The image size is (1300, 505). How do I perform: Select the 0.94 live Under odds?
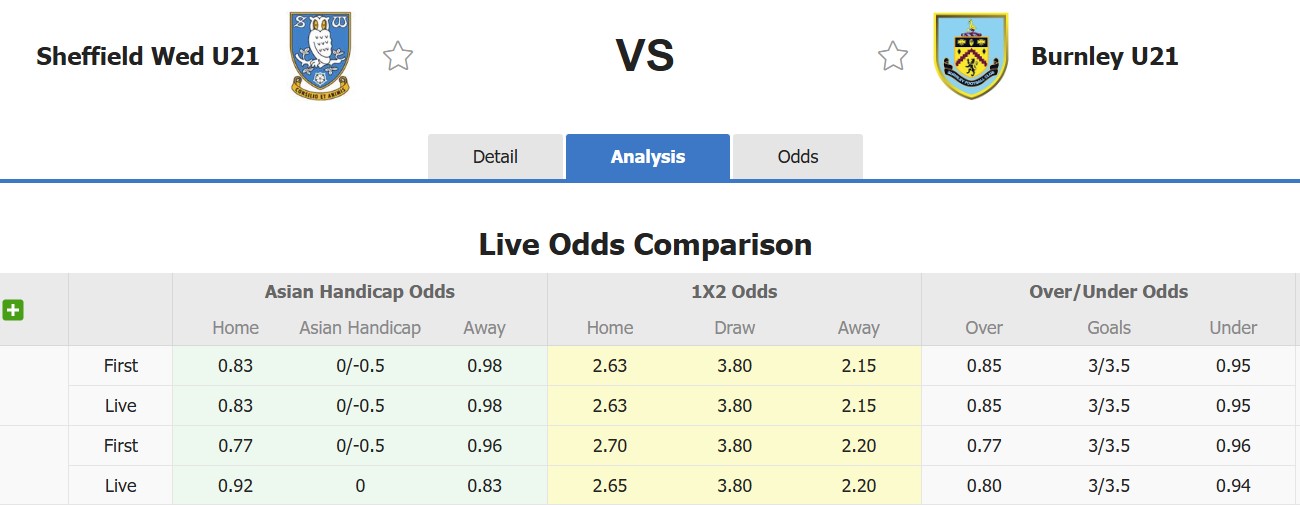coord(1233,486)
